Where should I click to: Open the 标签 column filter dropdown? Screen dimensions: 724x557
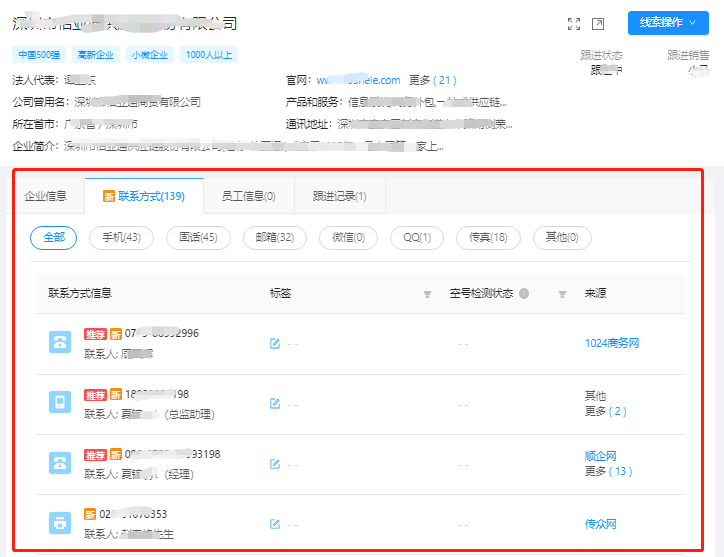(428, 294)
